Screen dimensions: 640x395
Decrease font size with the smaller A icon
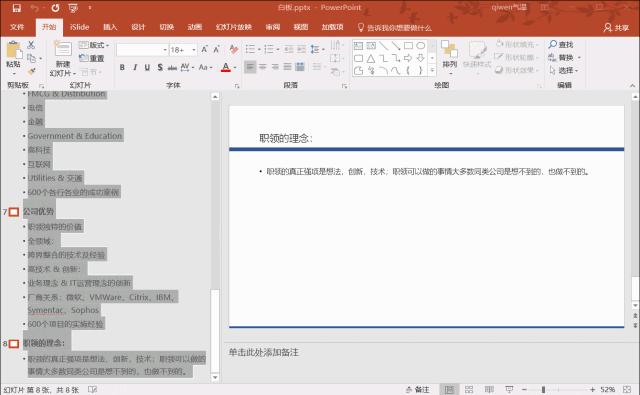click(217, 49)
